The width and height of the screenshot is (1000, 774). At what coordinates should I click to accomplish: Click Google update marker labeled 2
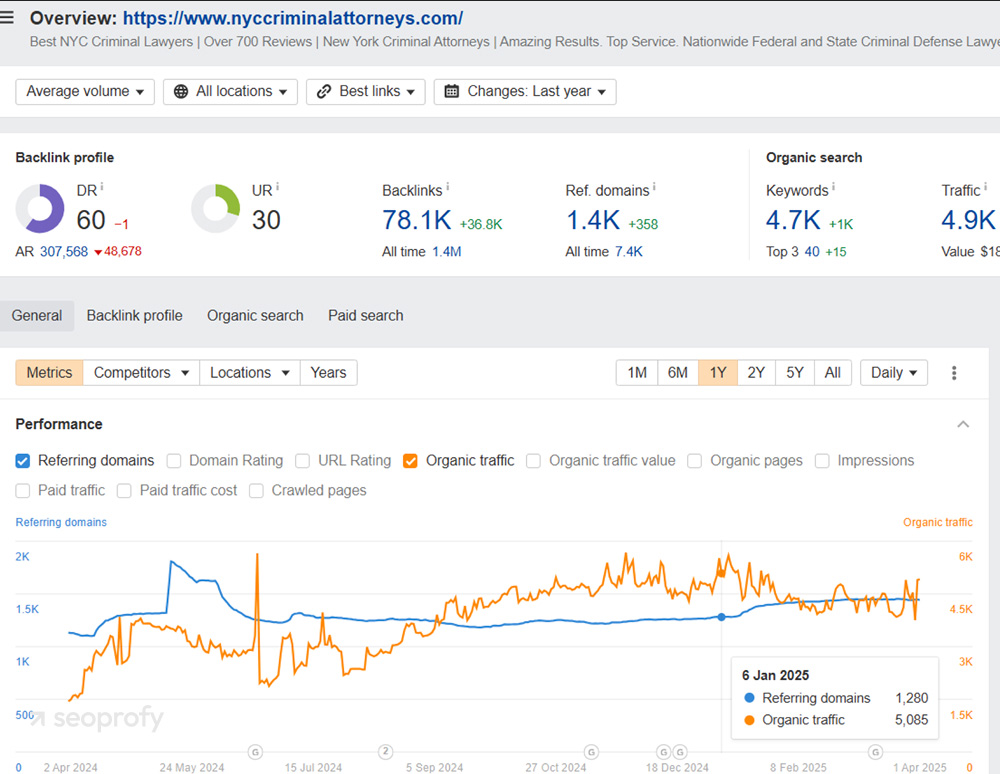click(x=385, y=751)
